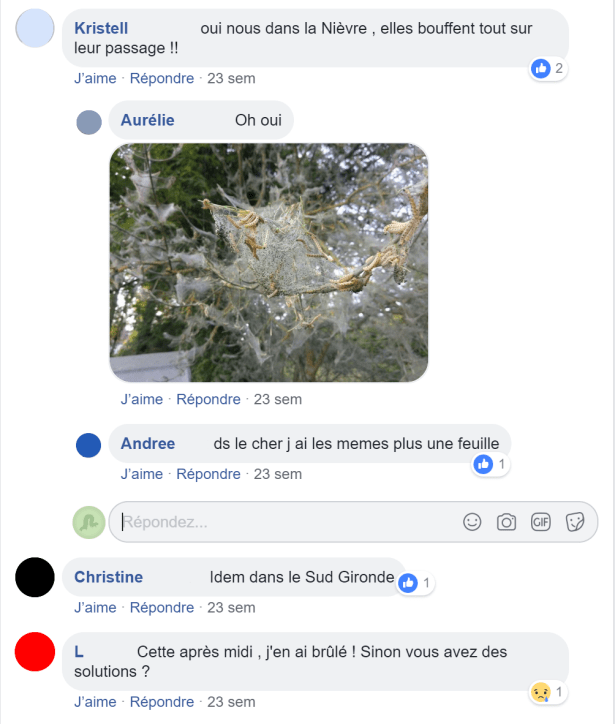Open the GIF selector in reply box
615x724 pixels.
(x=540, y=522)
